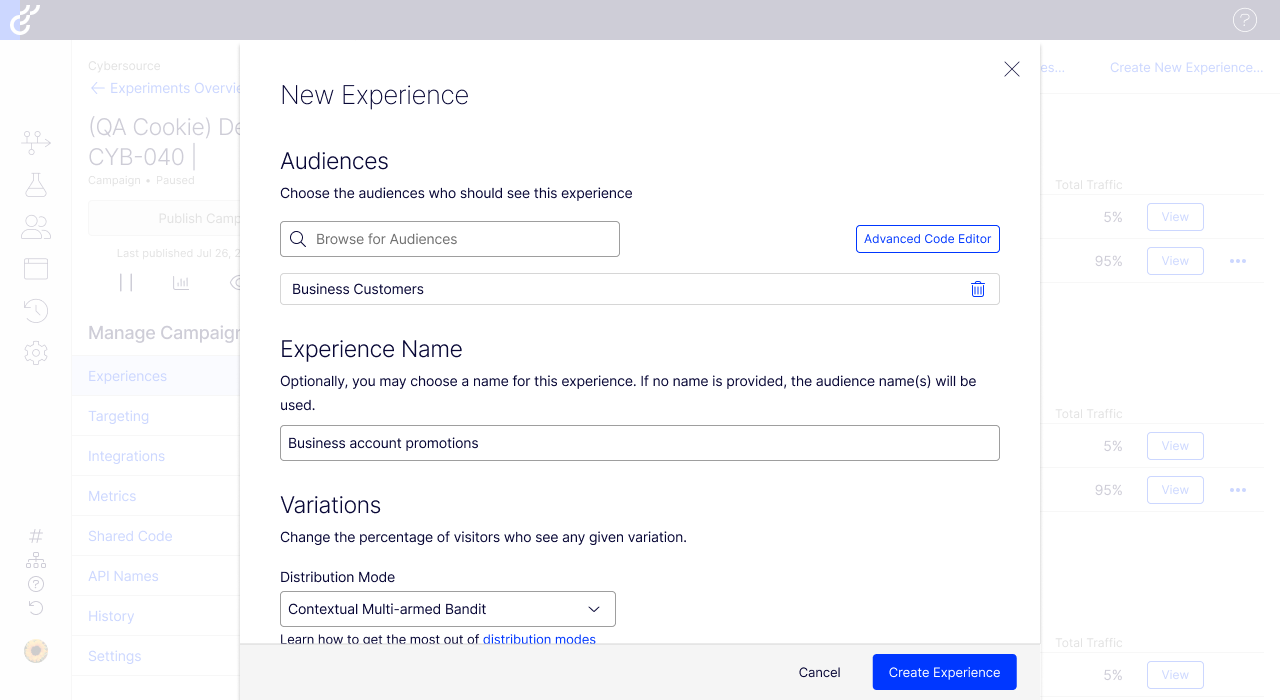Delete the Business Customers audience with trash icon

(977, 289)
